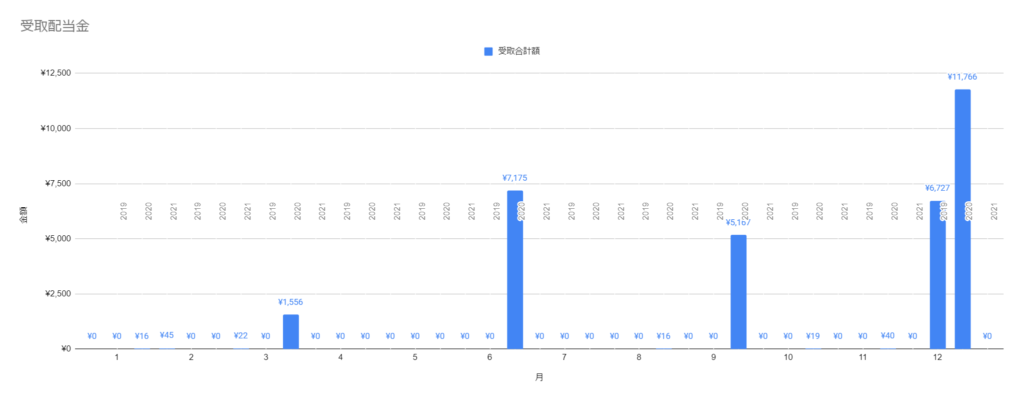Select the ¥11,766 tallest bar
Image resolution: width=1024 pixels, height=402 pixels.
click(963, 219)
